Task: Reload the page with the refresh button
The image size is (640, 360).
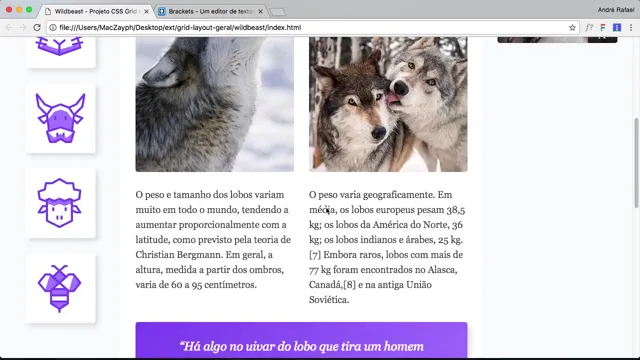Action: [37, 27]
